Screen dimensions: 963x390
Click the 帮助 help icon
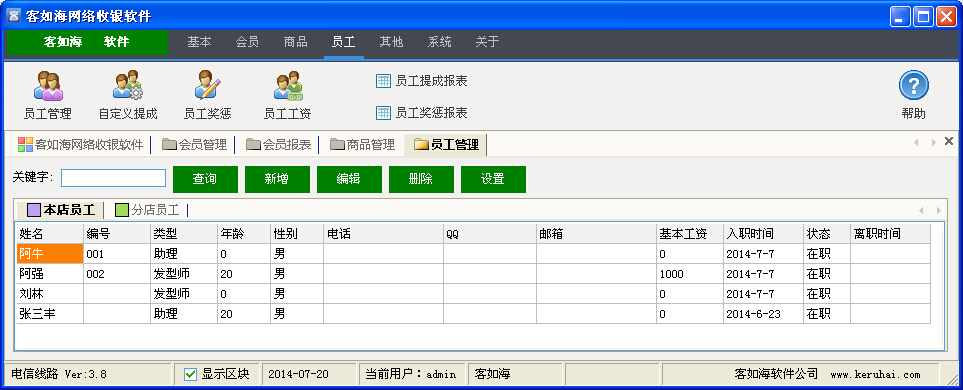pyautogui.click(x=913, y=96)
